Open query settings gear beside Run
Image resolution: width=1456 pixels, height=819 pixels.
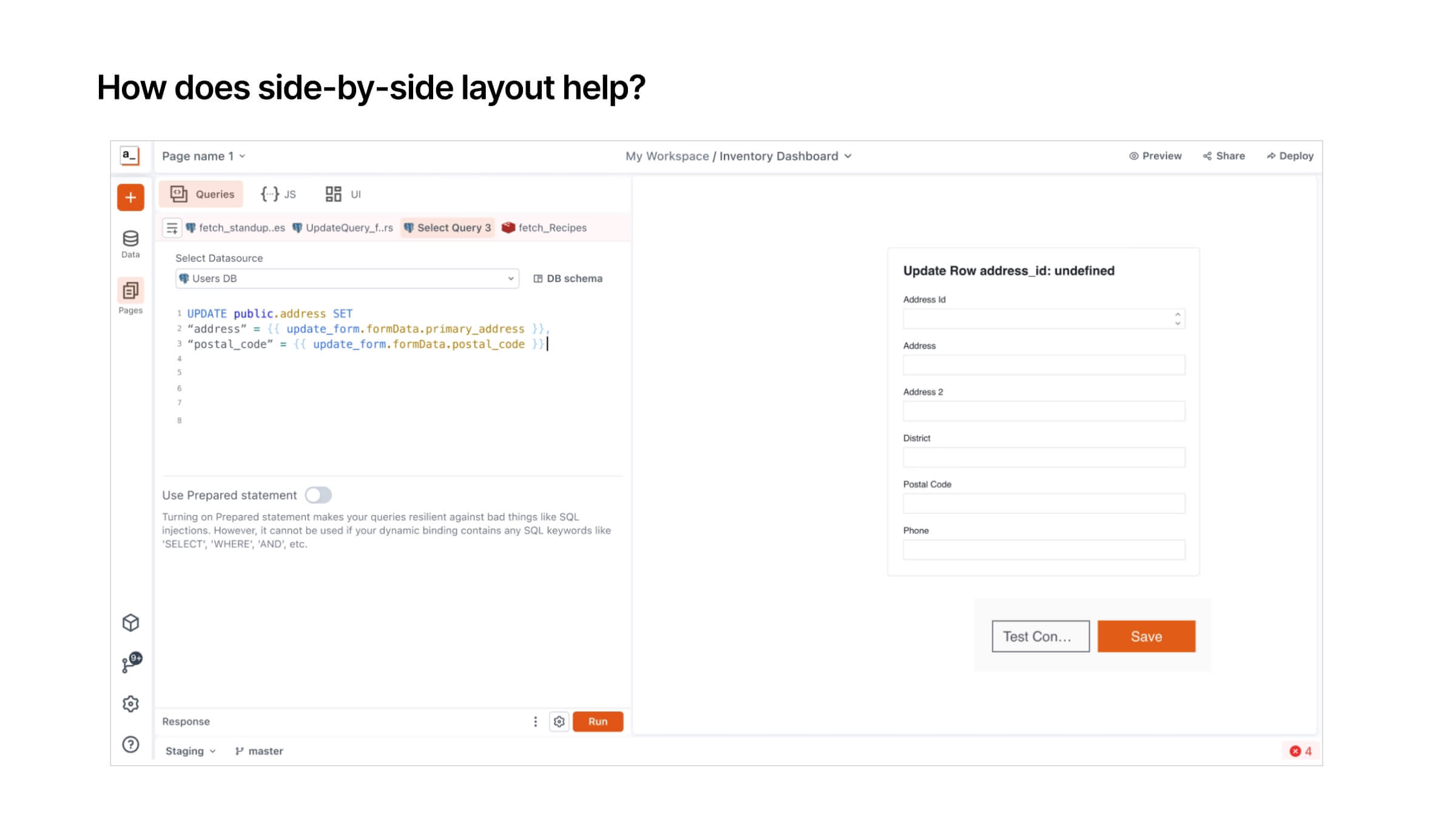tap(559, 721)
